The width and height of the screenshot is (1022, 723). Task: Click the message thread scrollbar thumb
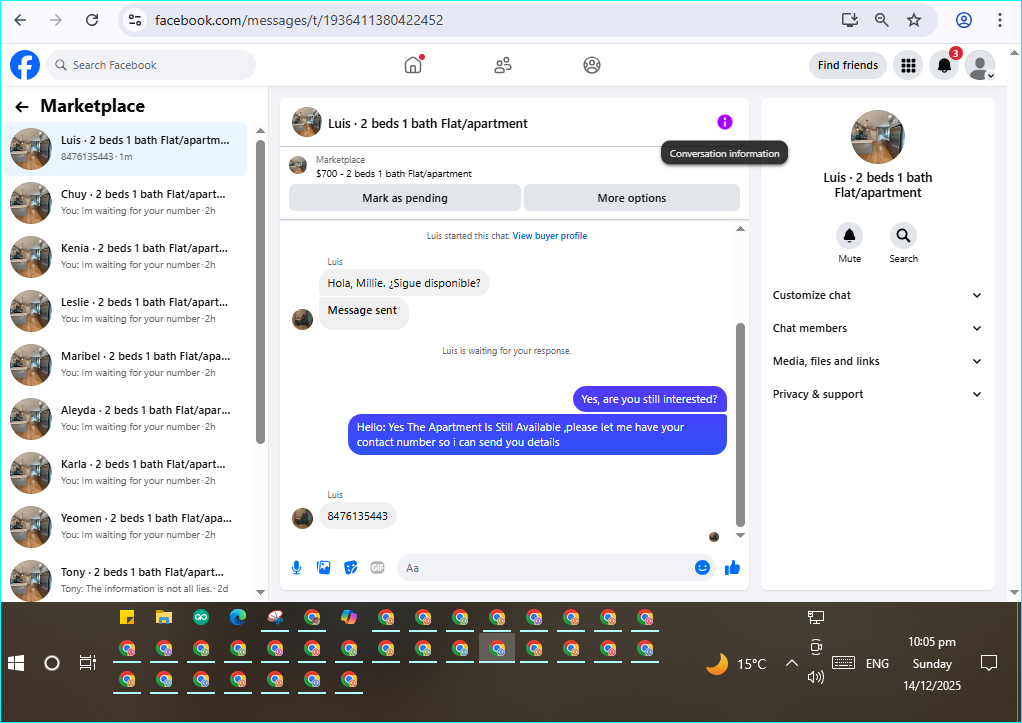(x=740, y=424)
